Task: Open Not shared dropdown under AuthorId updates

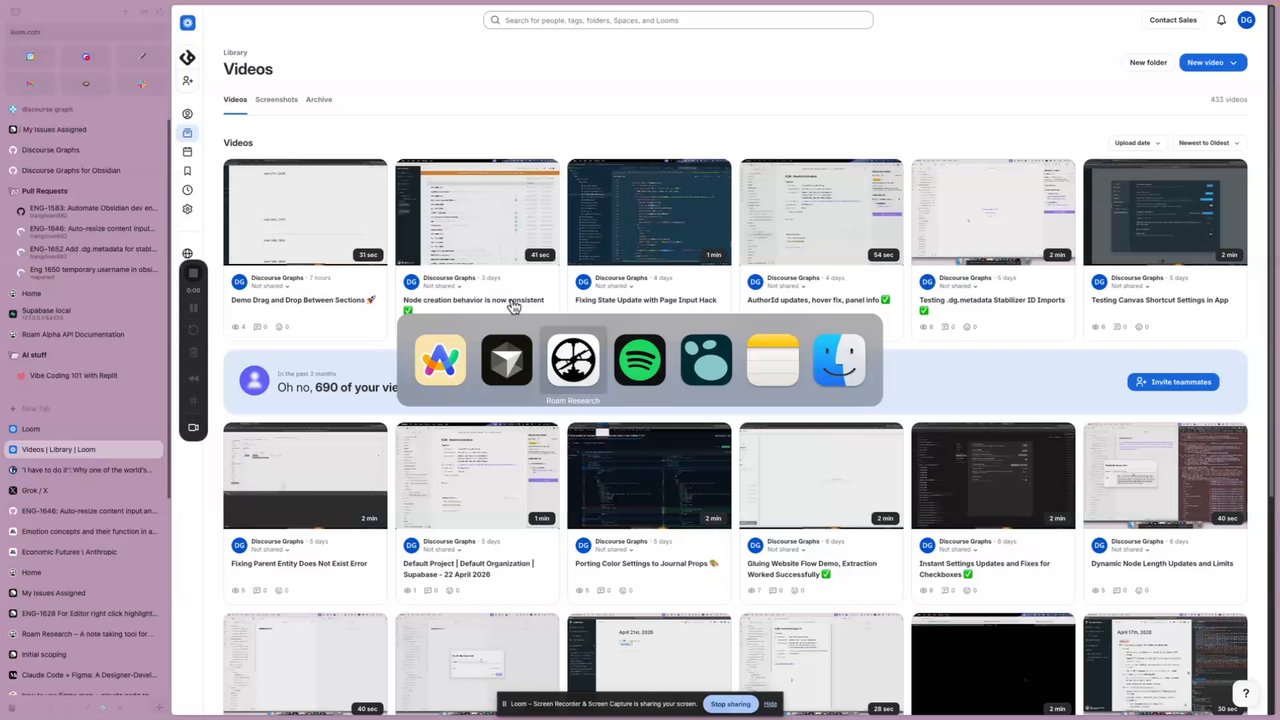Action: pyautogui.click(x=786, y=286)
